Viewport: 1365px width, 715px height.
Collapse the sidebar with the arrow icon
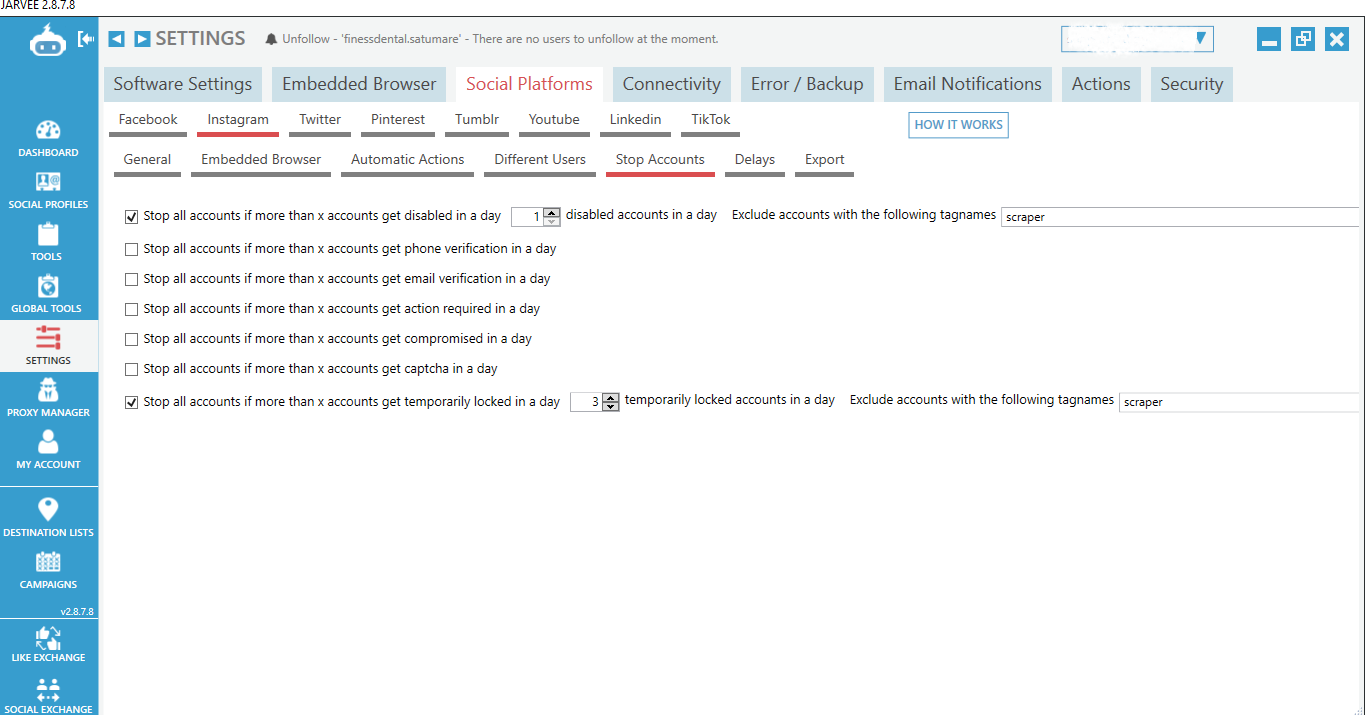[86, 39]
